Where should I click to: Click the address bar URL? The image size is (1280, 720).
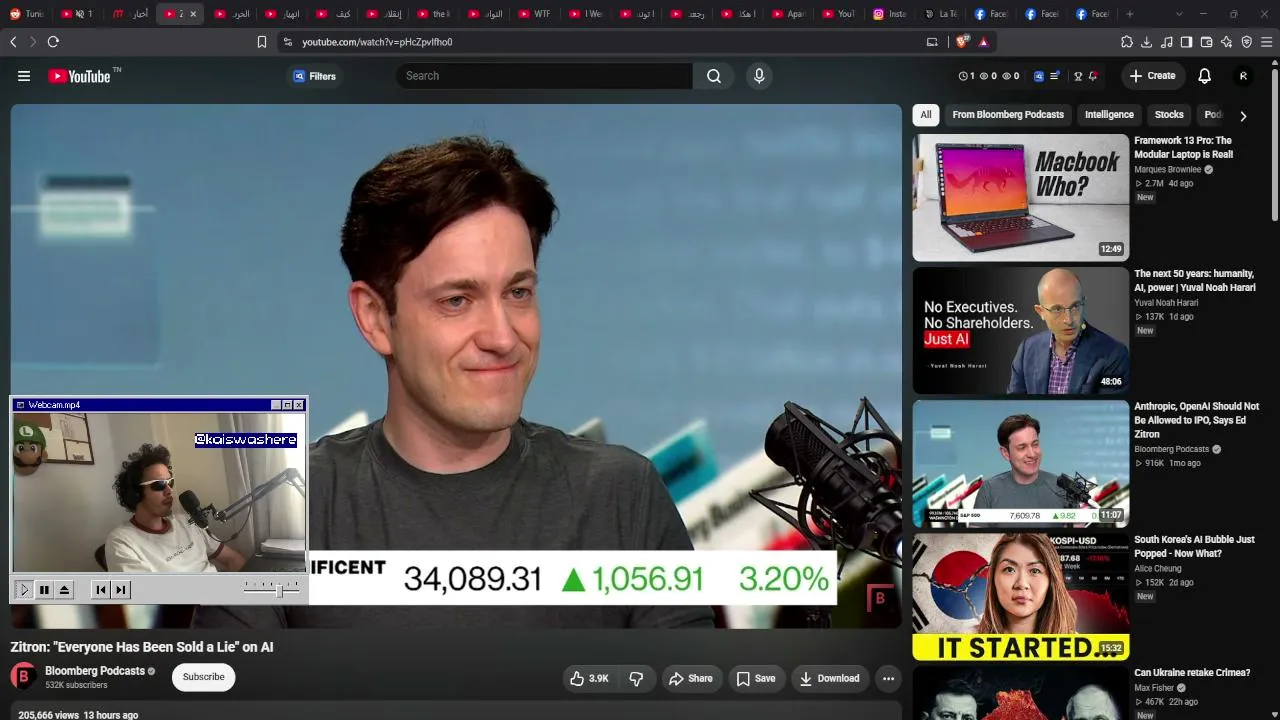(377, 42)
